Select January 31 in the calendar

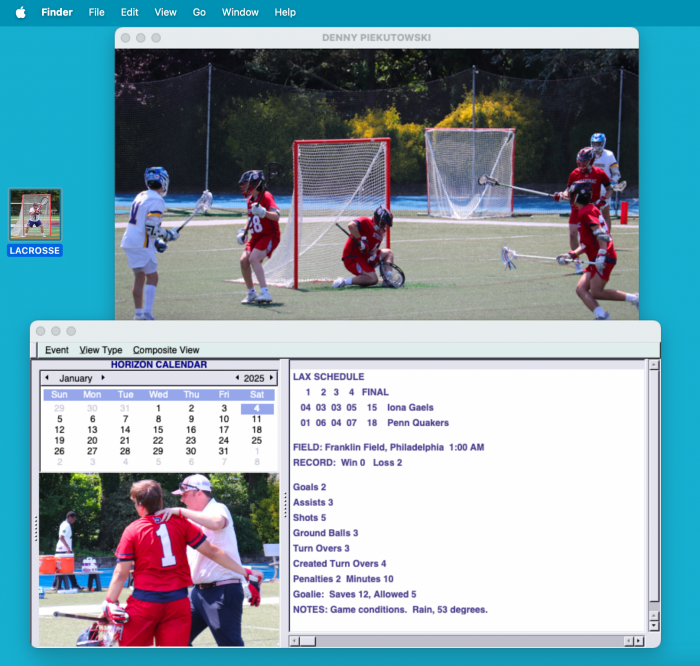(x=224, y=451)
